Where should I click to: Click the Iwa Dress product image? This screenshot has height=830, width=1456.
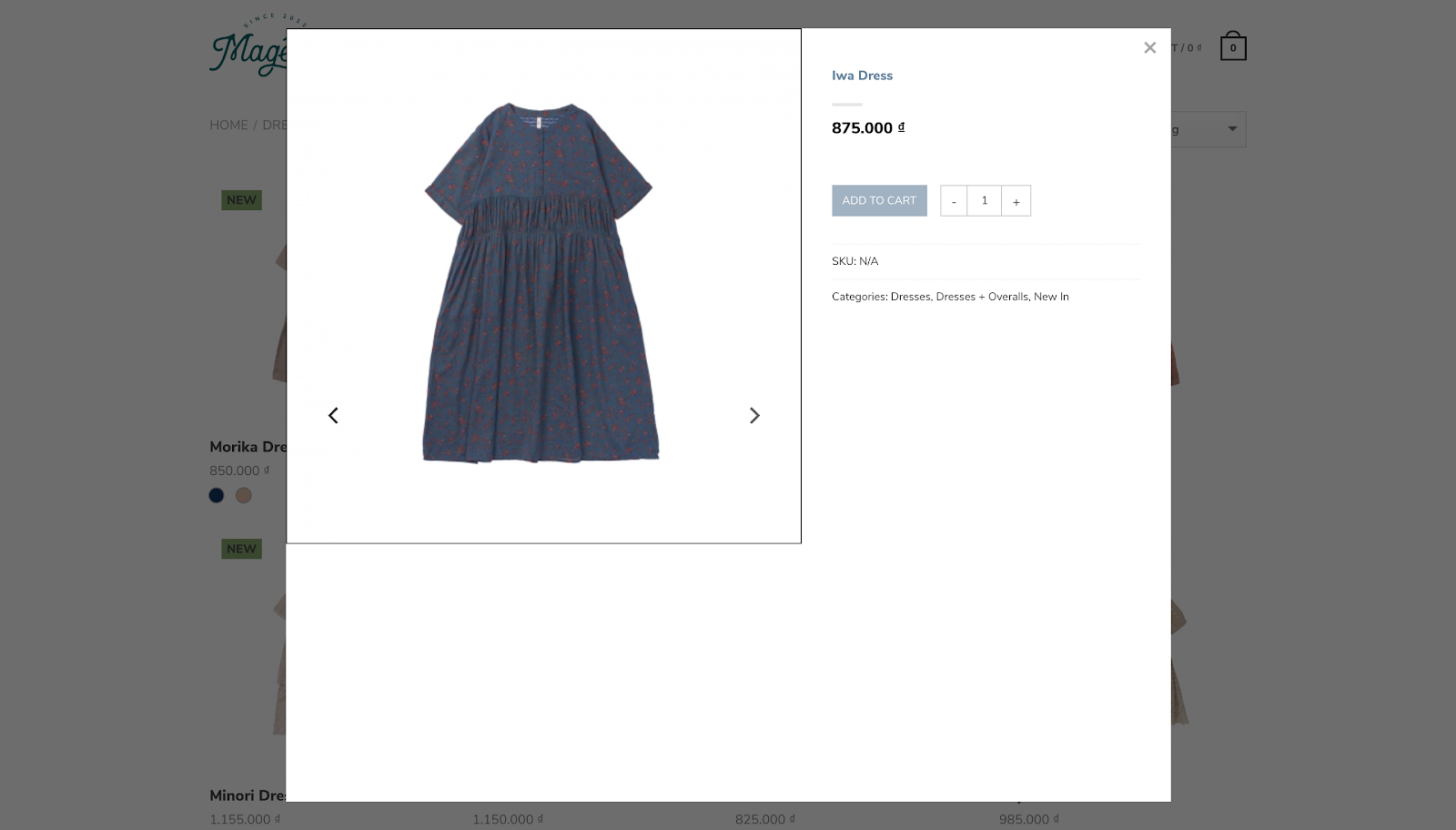[x=543, y=286]
